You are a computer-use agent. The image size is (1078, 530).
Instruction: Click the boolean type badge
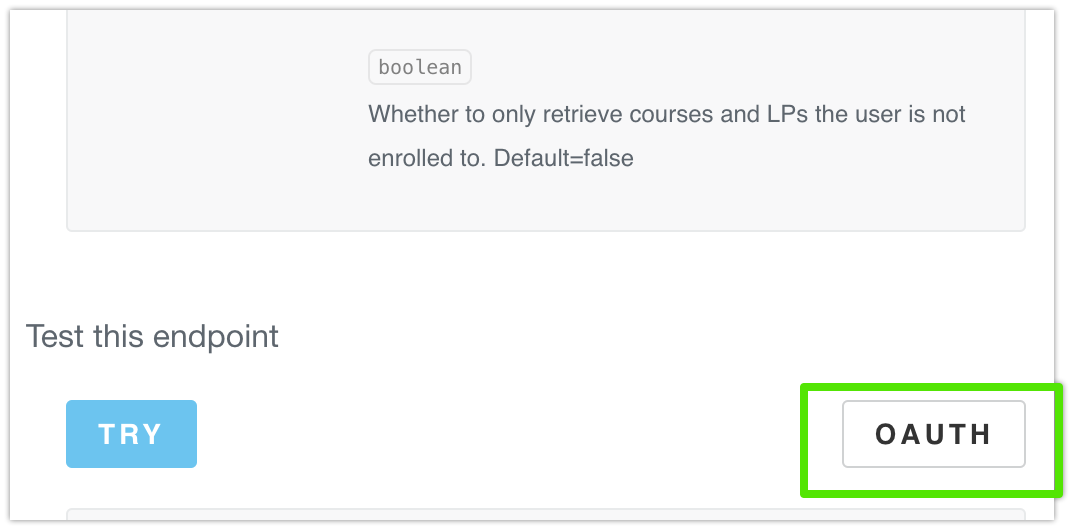420,68
